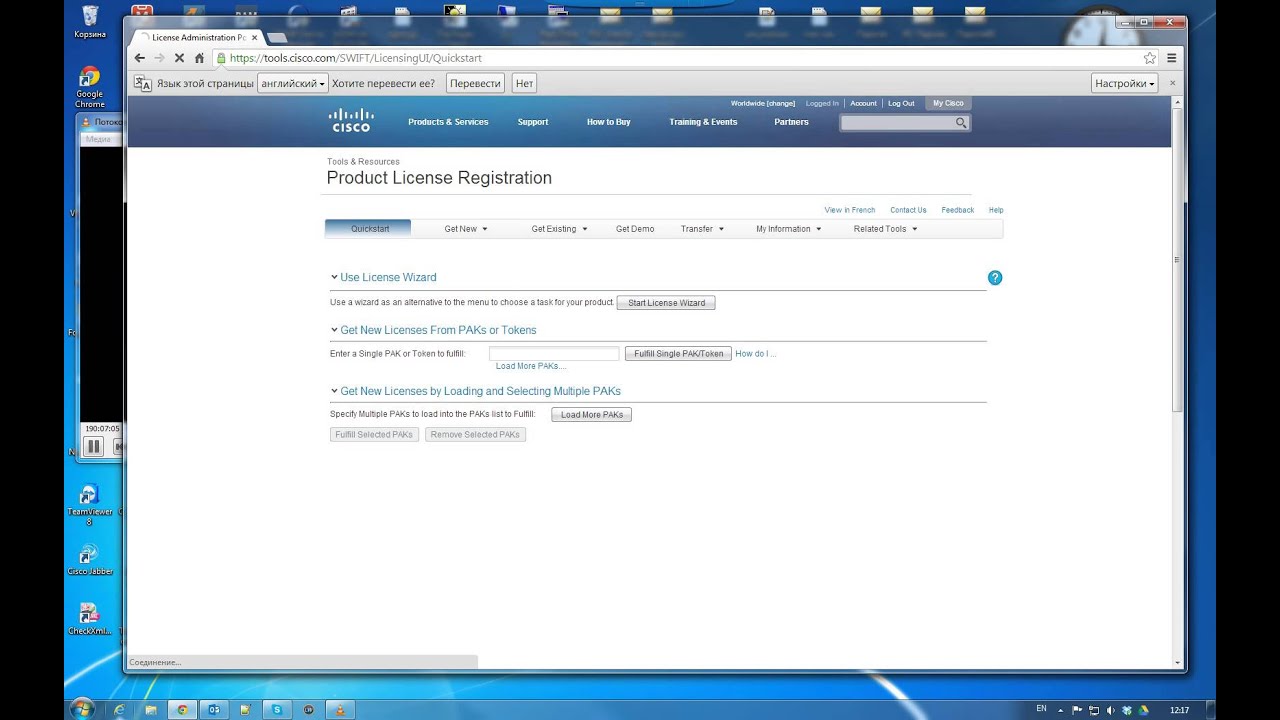Open the TeamViewer 8 desktop icon
The height and width of the screenshot is (720, 1280).
pyautogui.click(x=89, y=505)
